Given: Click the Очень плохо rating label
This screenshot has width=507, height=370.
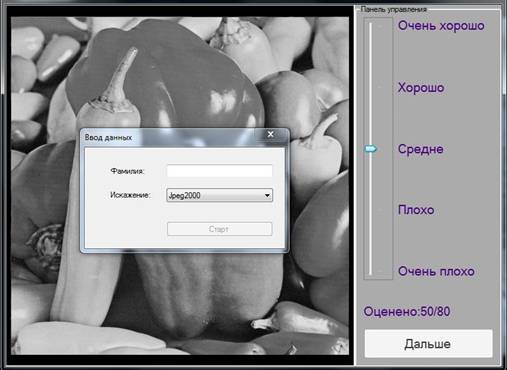Looking at the screenshot, I should 436,271.
